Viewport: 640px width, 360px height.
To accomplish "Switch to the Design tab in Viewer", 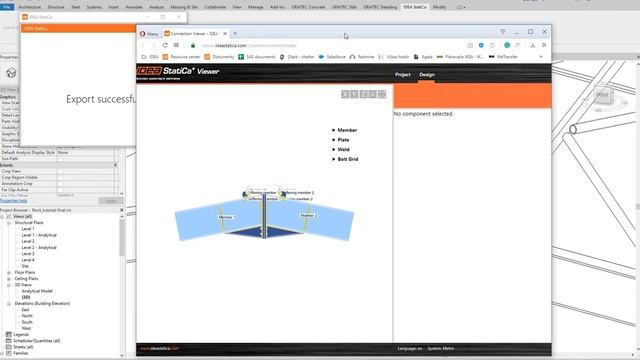I will (x=427, y=75).
